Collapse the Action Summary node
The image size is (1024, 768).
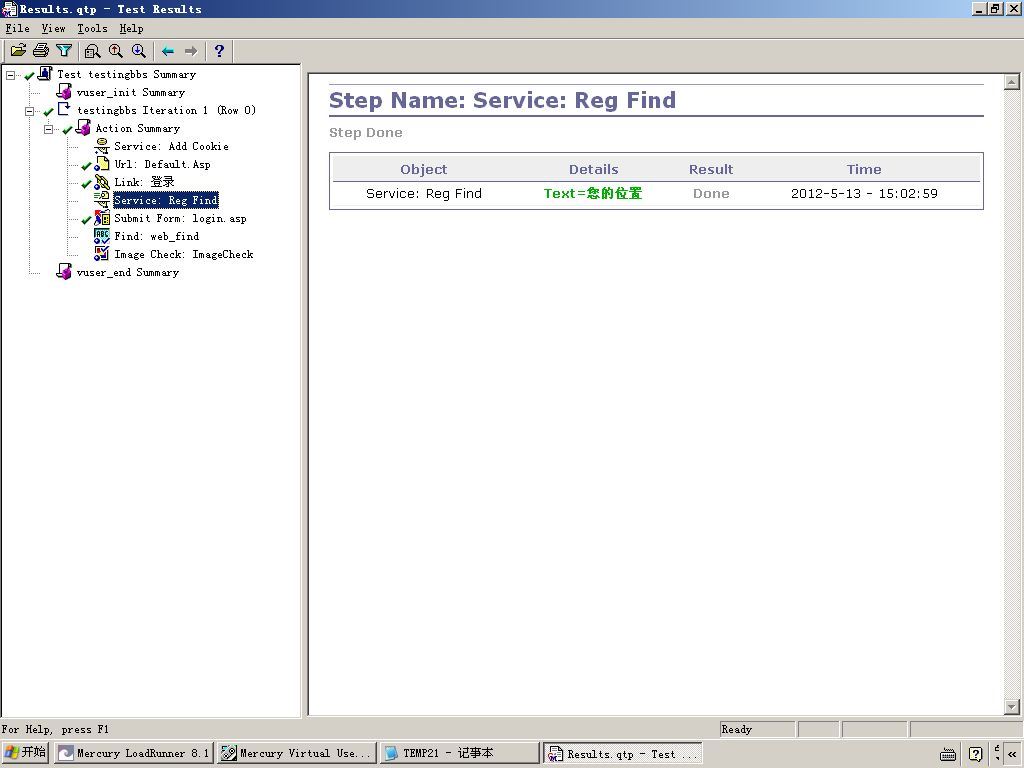[48, 129]
